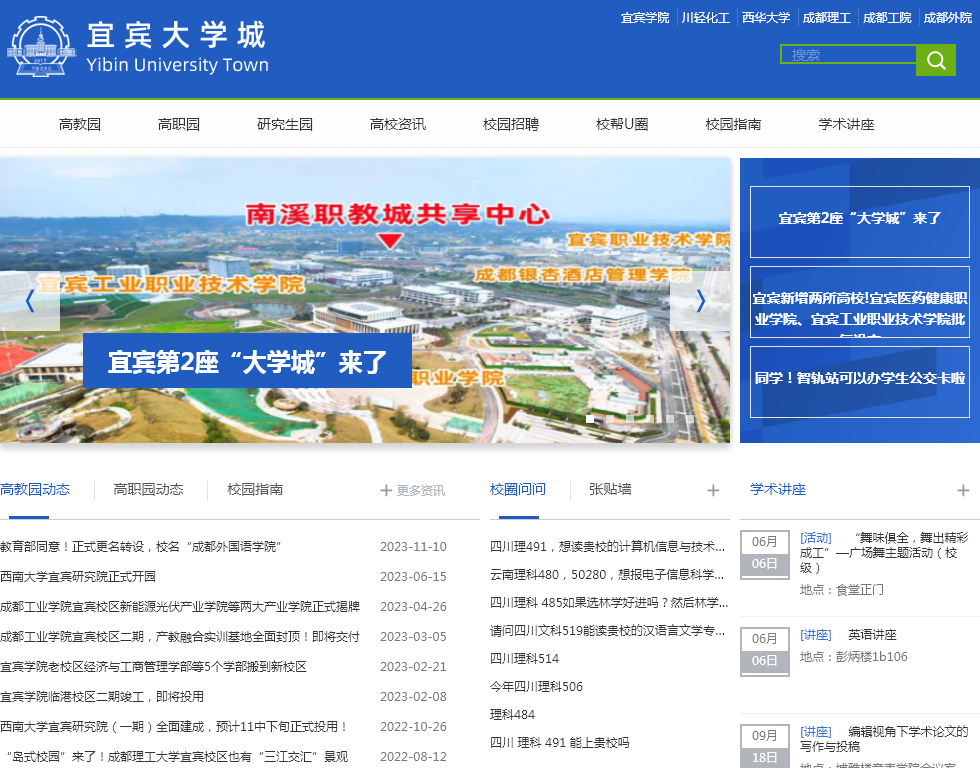Switch to the 校园指南 tab beside 高职园动态
The height and width of the screenshot is (768, 980).
coord(255,489)
